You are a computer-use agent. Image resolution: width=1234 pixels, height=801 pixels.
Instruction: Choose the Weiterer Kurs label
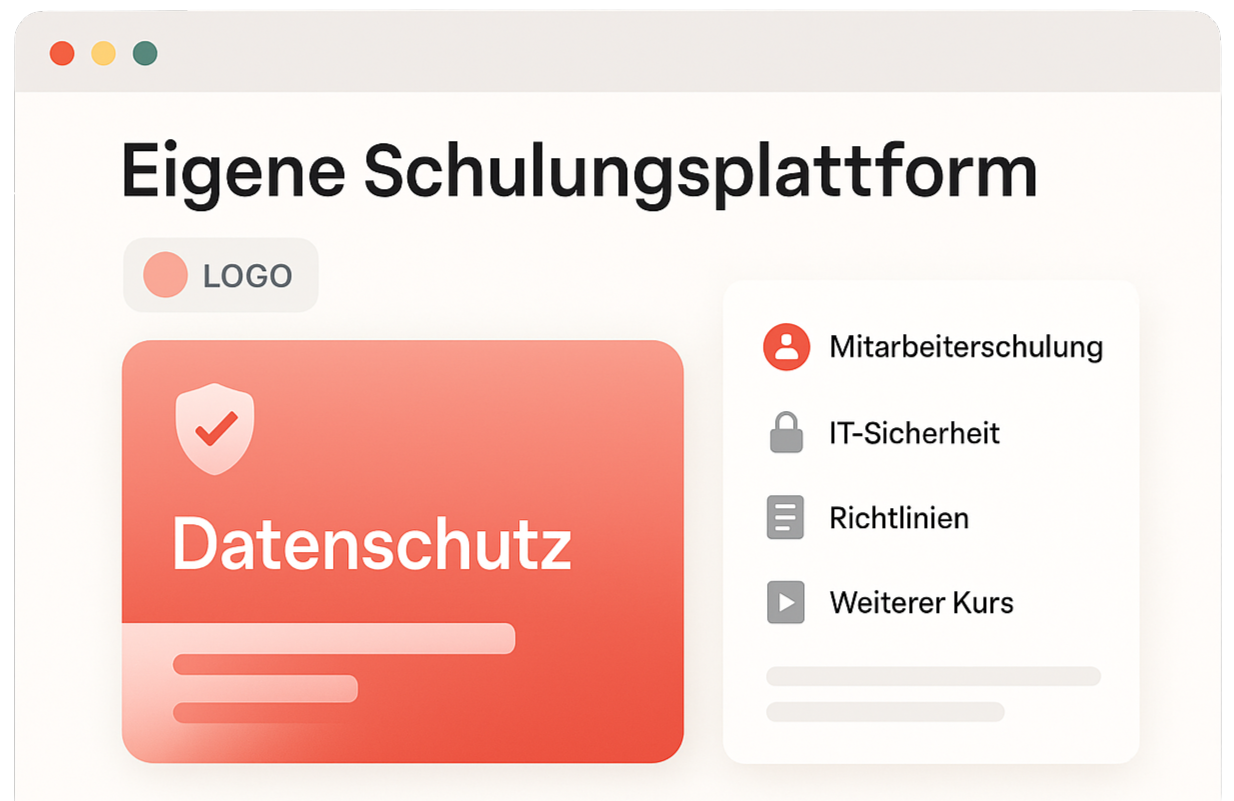[x=921, y=603]
